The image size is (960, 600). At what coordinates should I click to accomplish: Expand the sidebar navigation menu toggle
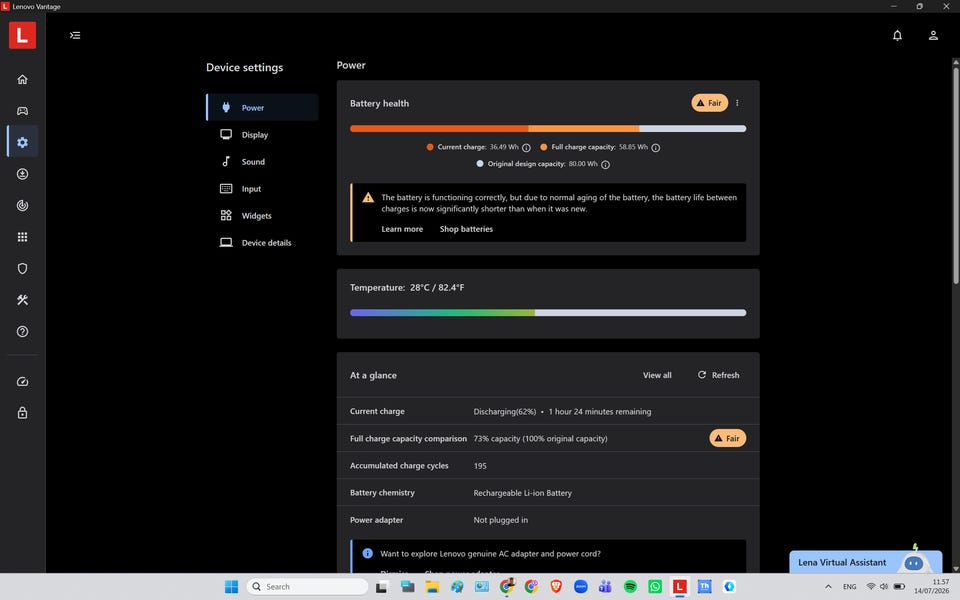pyautogui.click(x=75, y=36)
